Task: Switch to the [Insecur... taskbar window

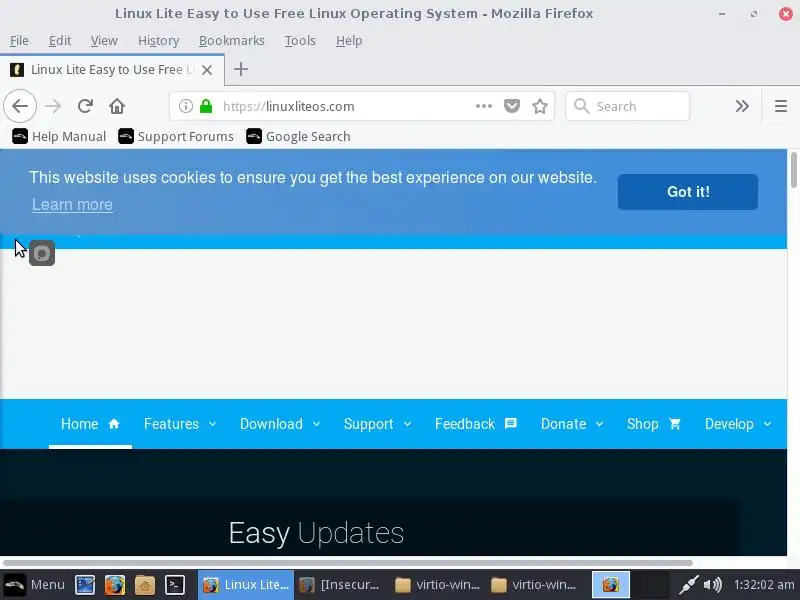Action: coord(340,585)
